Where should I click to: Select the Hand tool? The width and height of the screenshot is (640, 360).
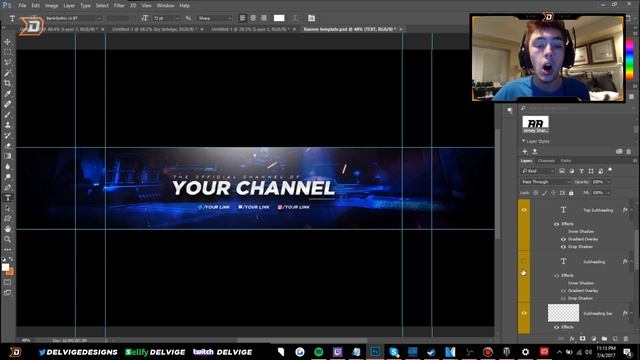(x=7, y=229)
